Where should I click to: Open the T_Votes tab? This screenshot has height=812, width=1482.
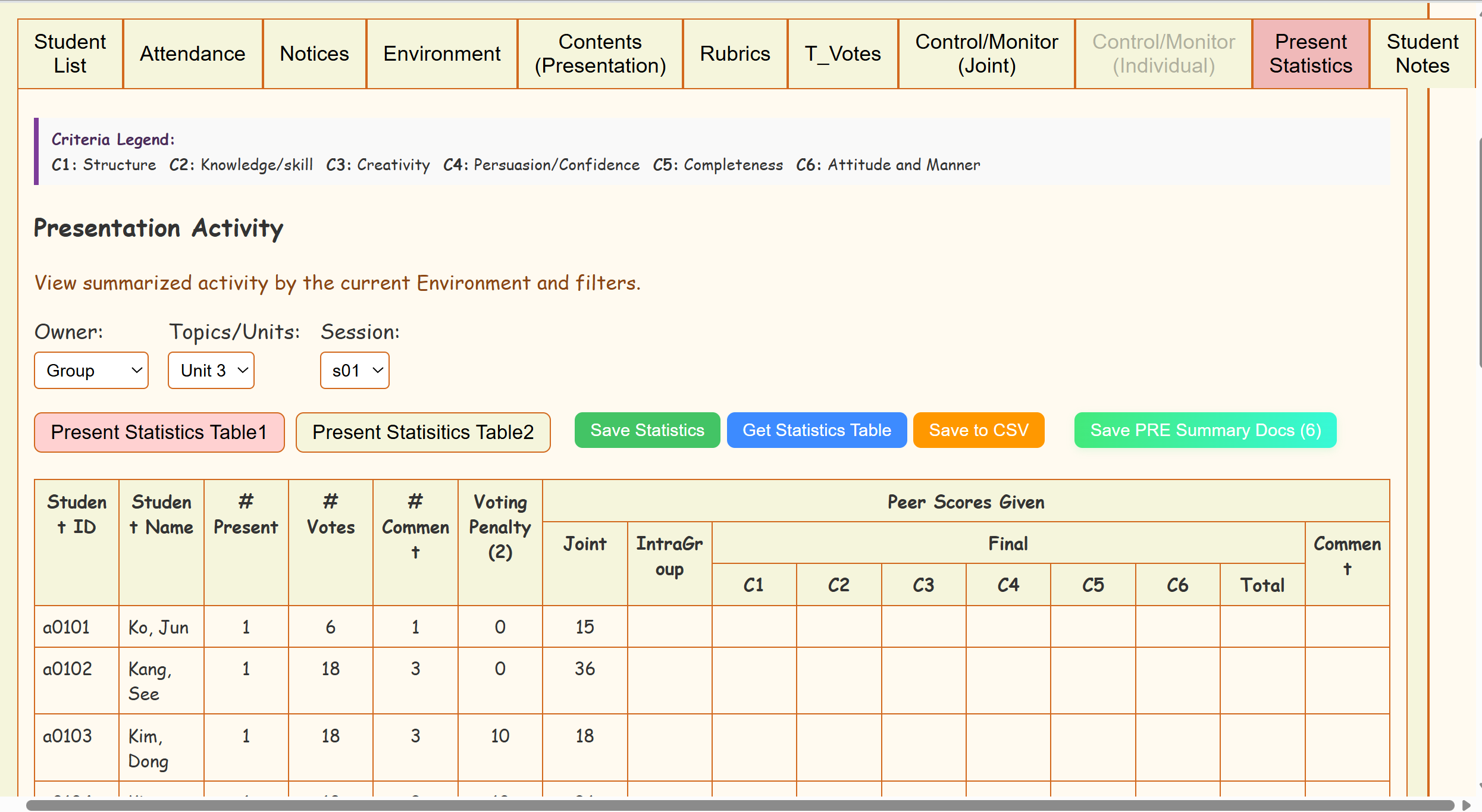(x=842, y=54)
